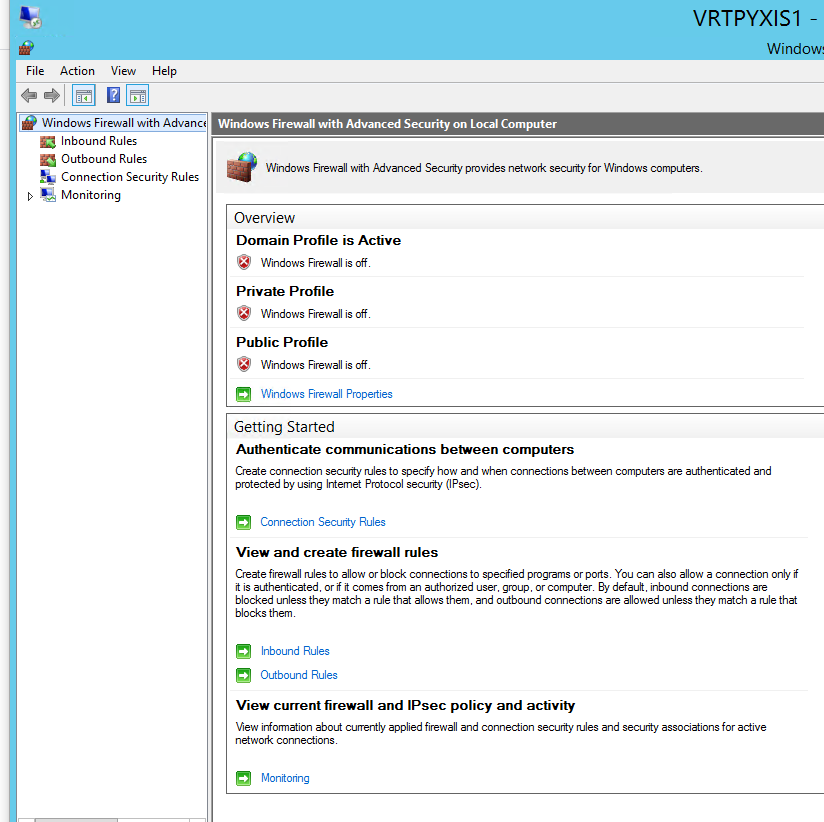Toggle the Show/Hide Console Tree button
The image size is (824, 822).
coord(84,96)
